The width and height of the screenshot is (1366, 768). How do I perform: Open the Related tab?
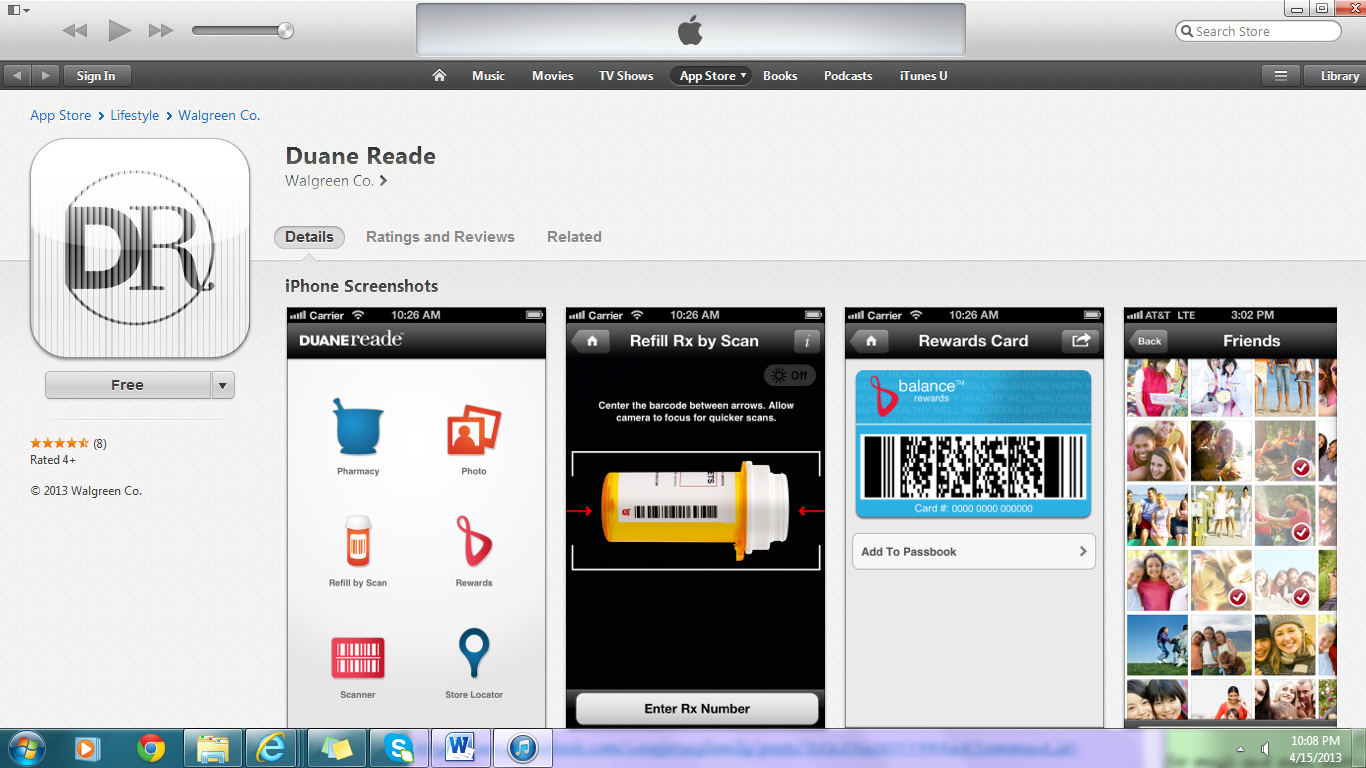[x=574, y=237]
